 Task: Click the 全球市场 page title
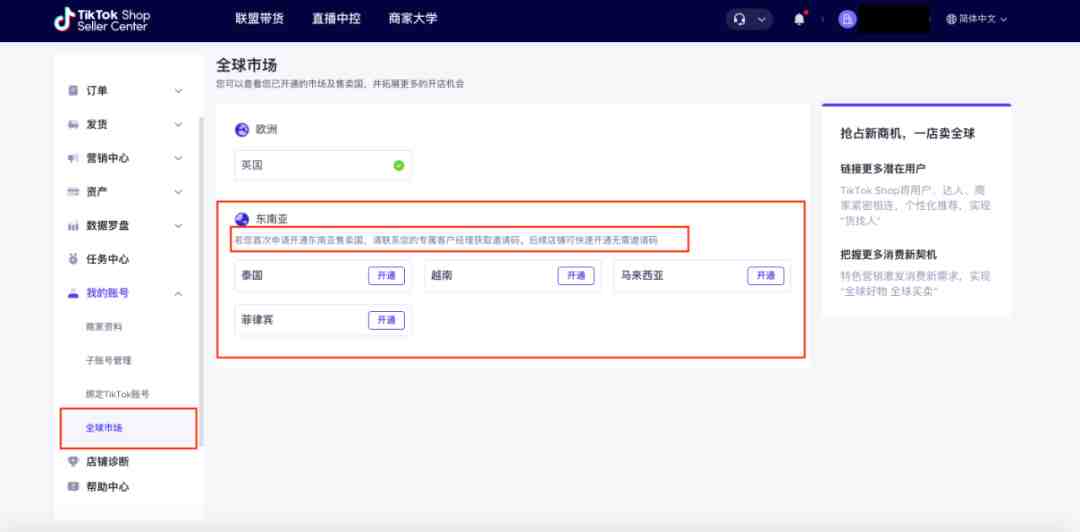tap(247, 65)
